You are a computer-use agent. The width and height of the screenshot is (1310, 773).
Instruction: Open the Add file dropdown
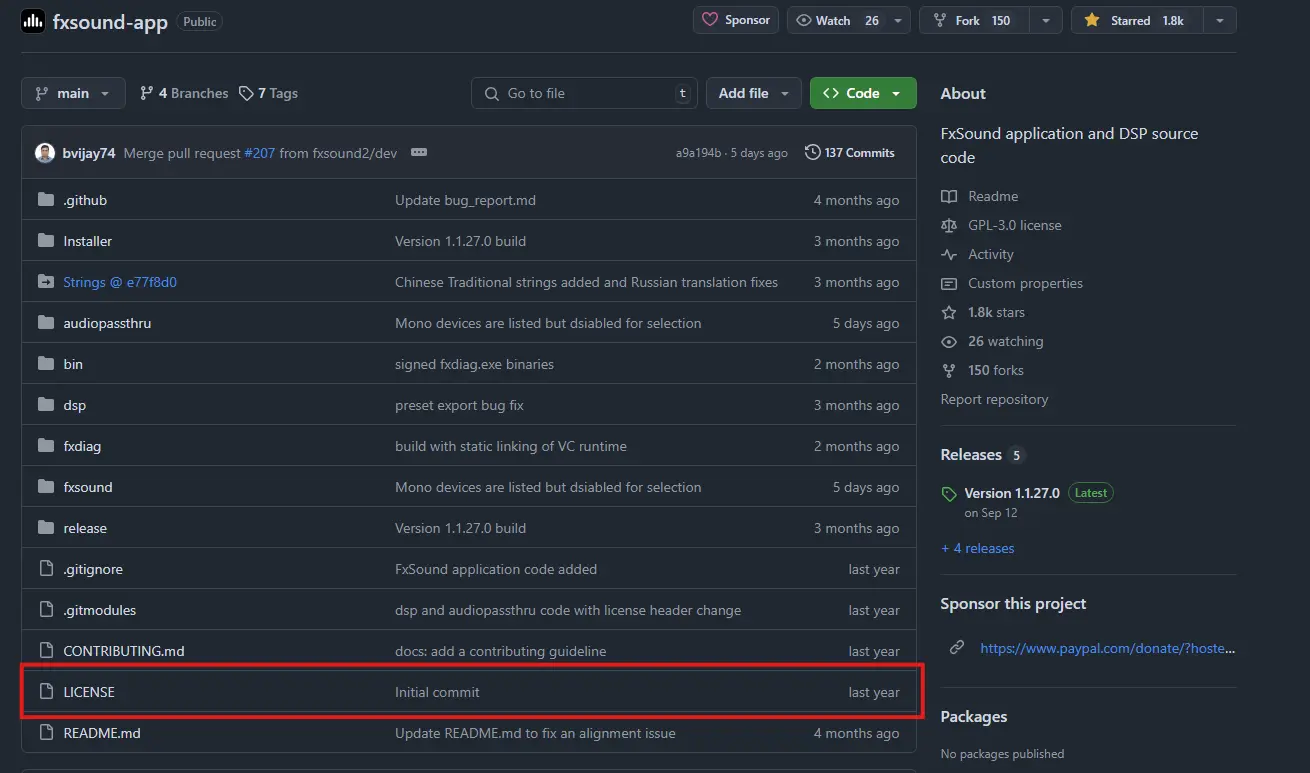point(754,93)
